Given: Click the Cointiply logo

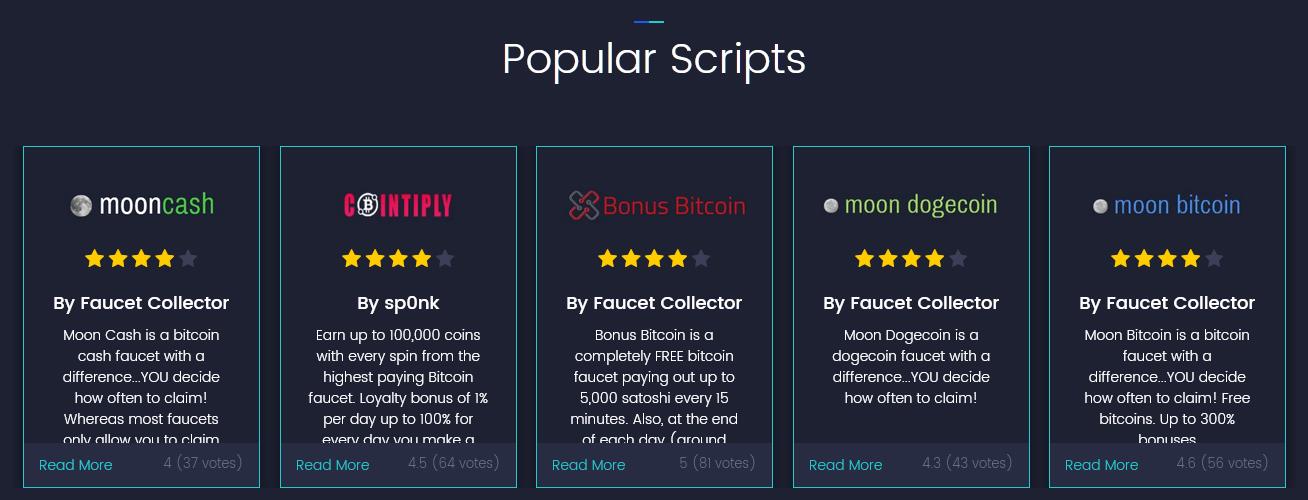Looking at the screenshot, I should 398,205.
